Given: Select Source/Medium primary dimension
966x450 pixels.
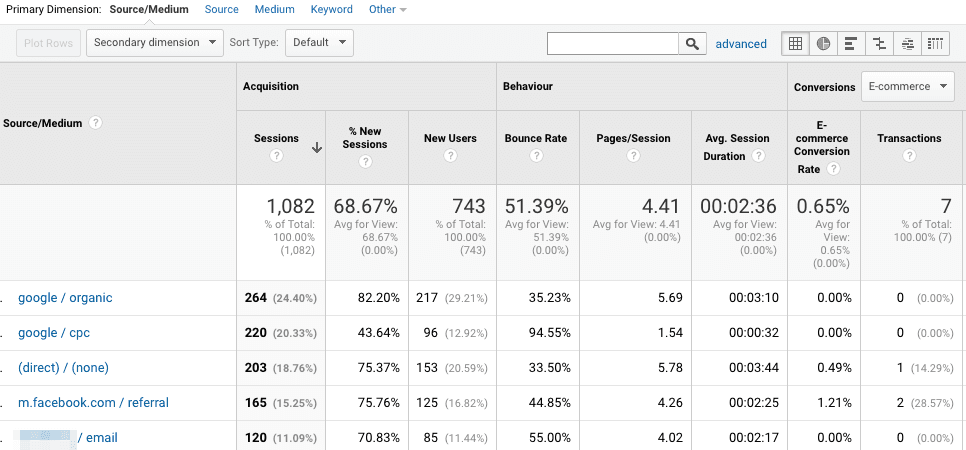Looking at the screenshot, I should click(x=149, y=9).
